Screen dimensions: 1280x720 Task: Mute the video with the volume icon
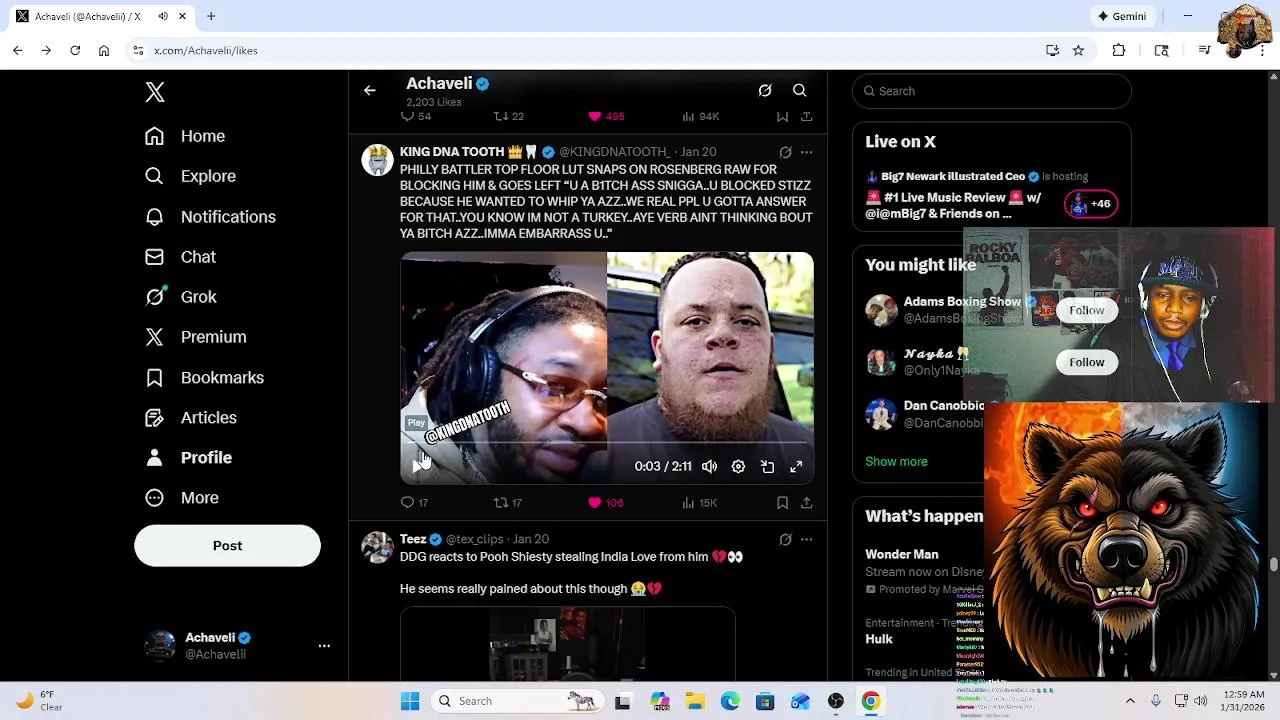[709, 467]
